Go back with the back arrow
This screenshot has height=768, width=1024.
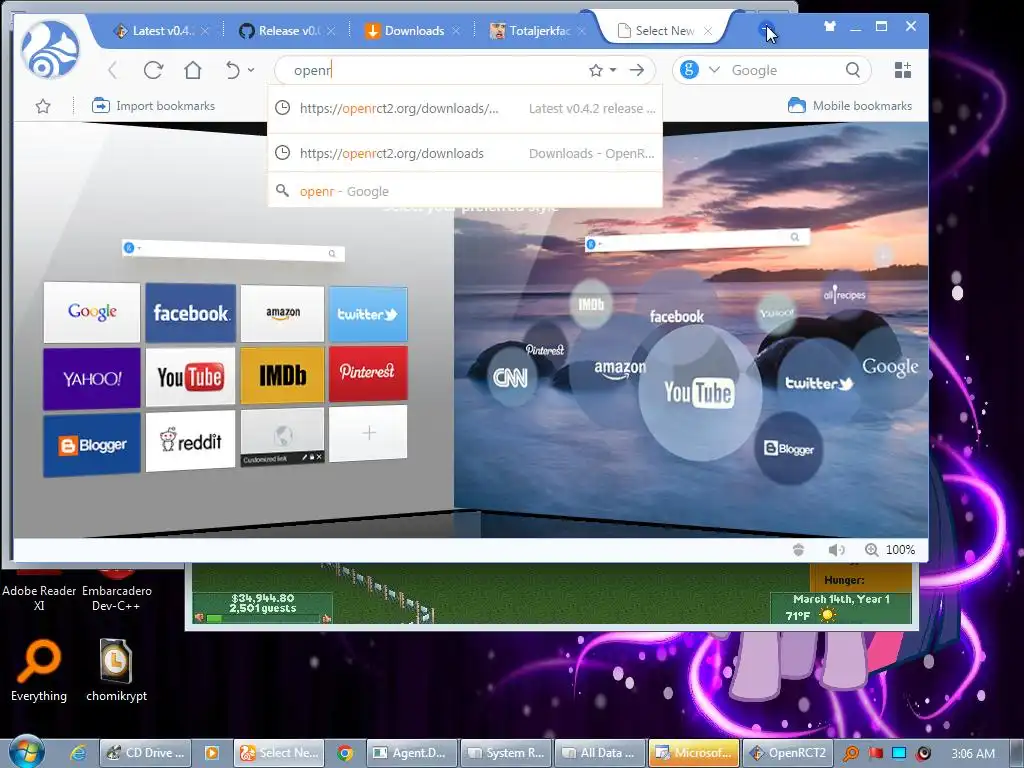[113, 71]
